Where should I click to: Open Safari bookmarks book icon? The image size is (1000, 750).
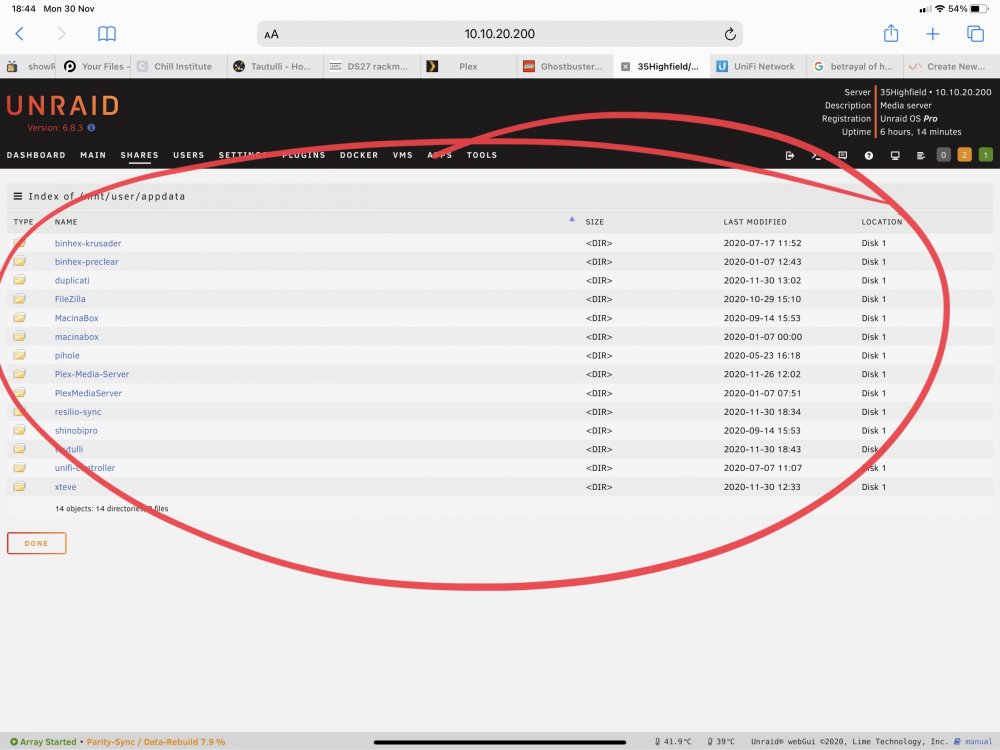tap(107, 34)
